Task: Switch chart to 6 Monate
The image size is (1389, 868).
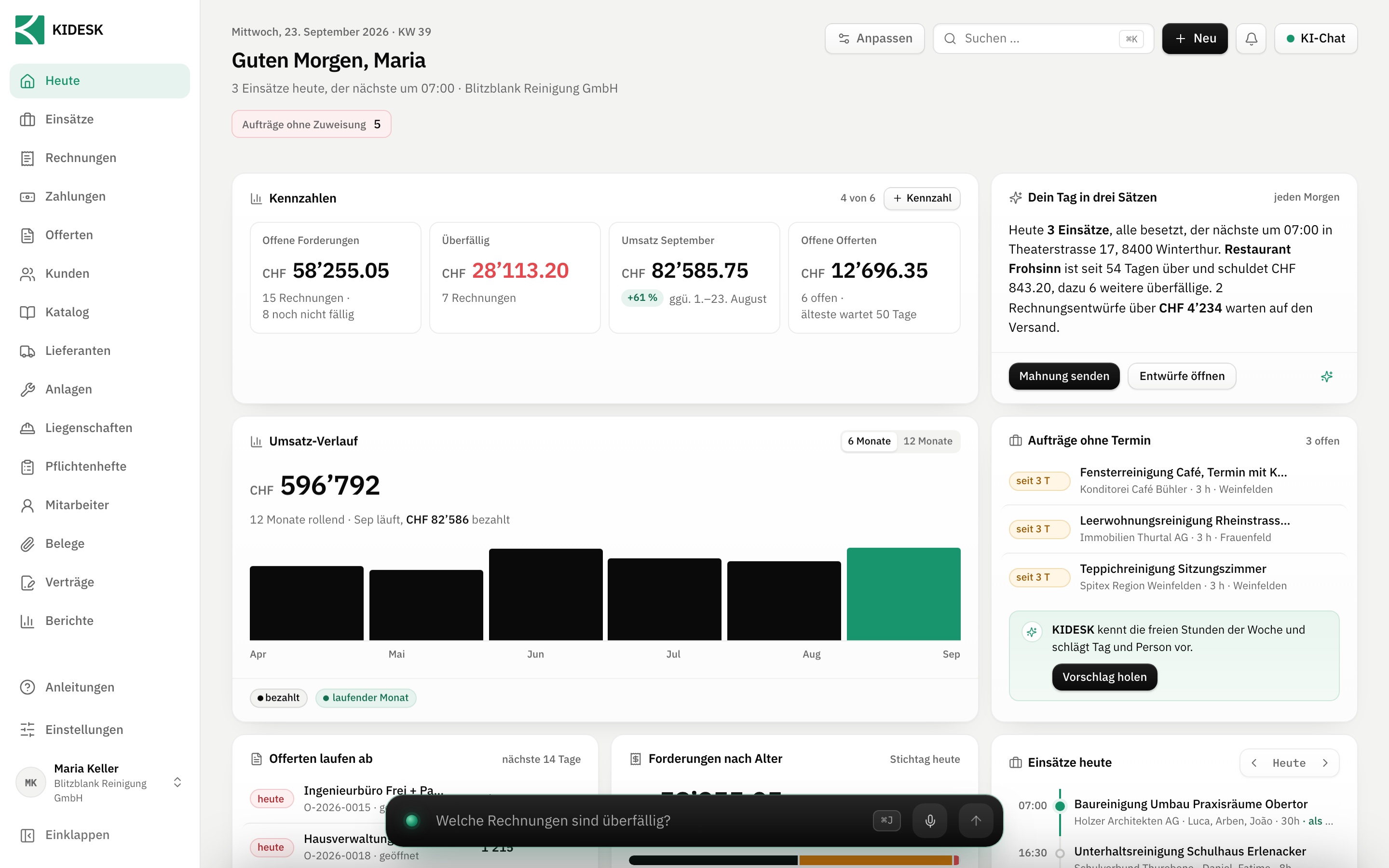Action: (869, 441)
